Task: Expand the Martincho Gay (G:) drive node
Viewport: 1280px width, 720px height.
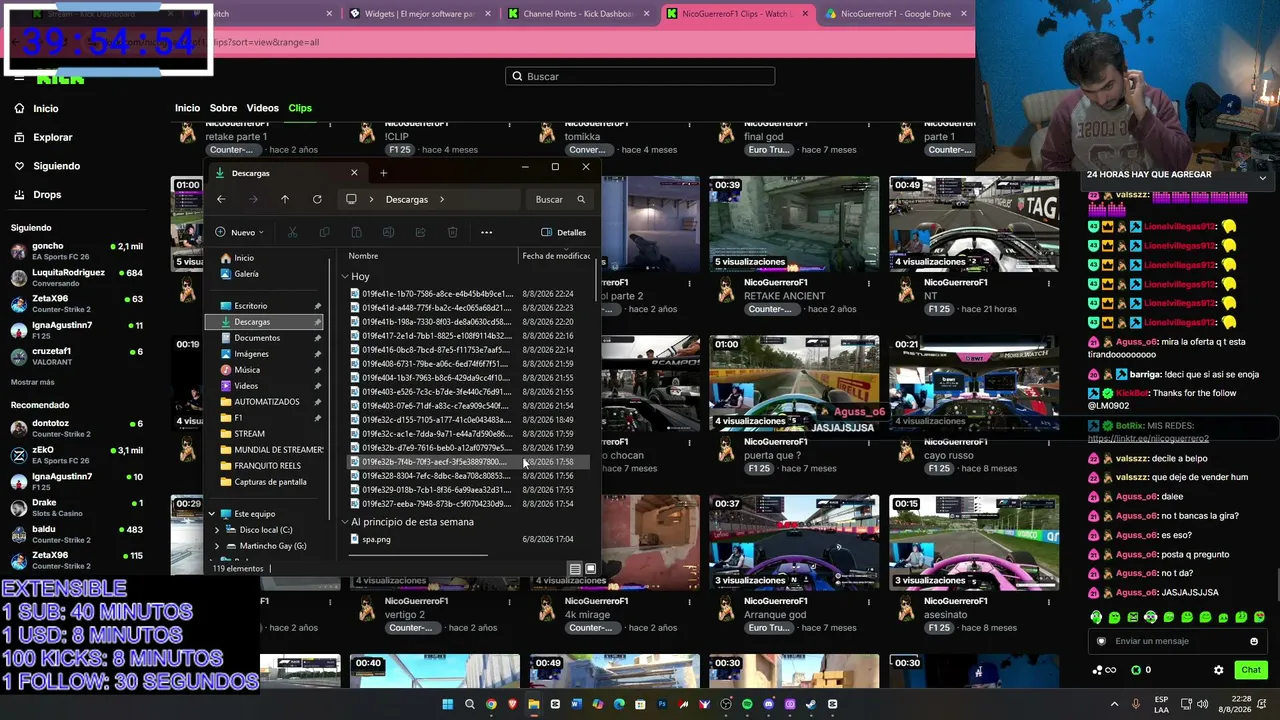Action: [x=217, y=546]
